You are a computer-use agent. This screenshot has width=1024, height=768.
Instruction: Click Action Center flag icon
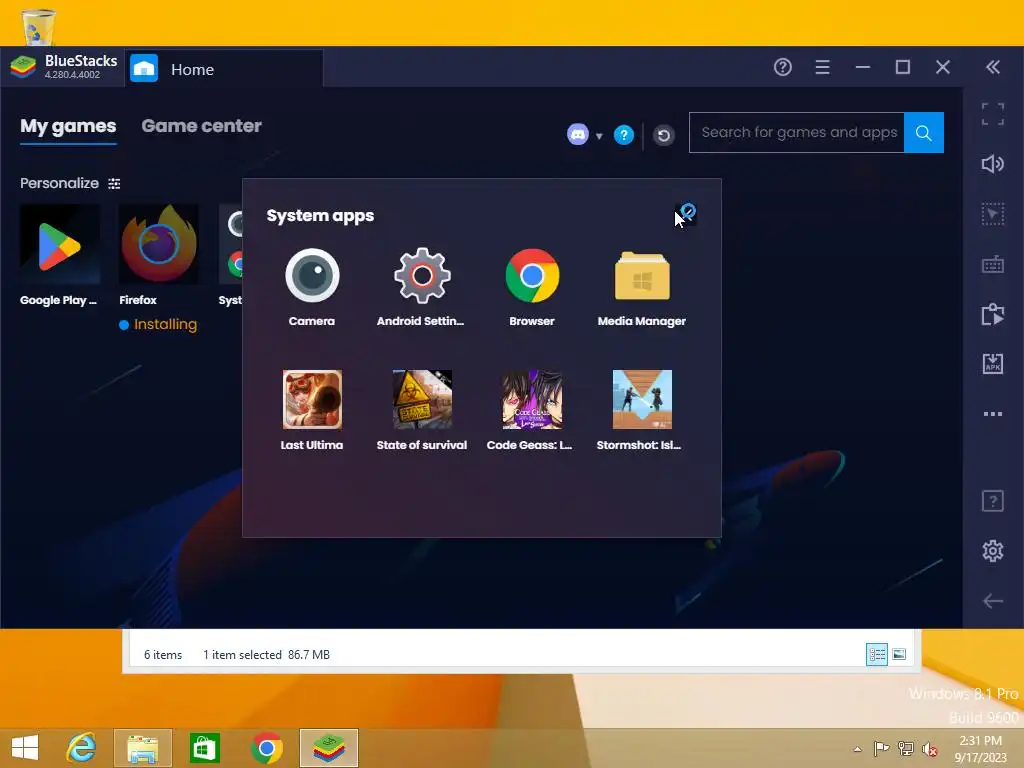881,748
